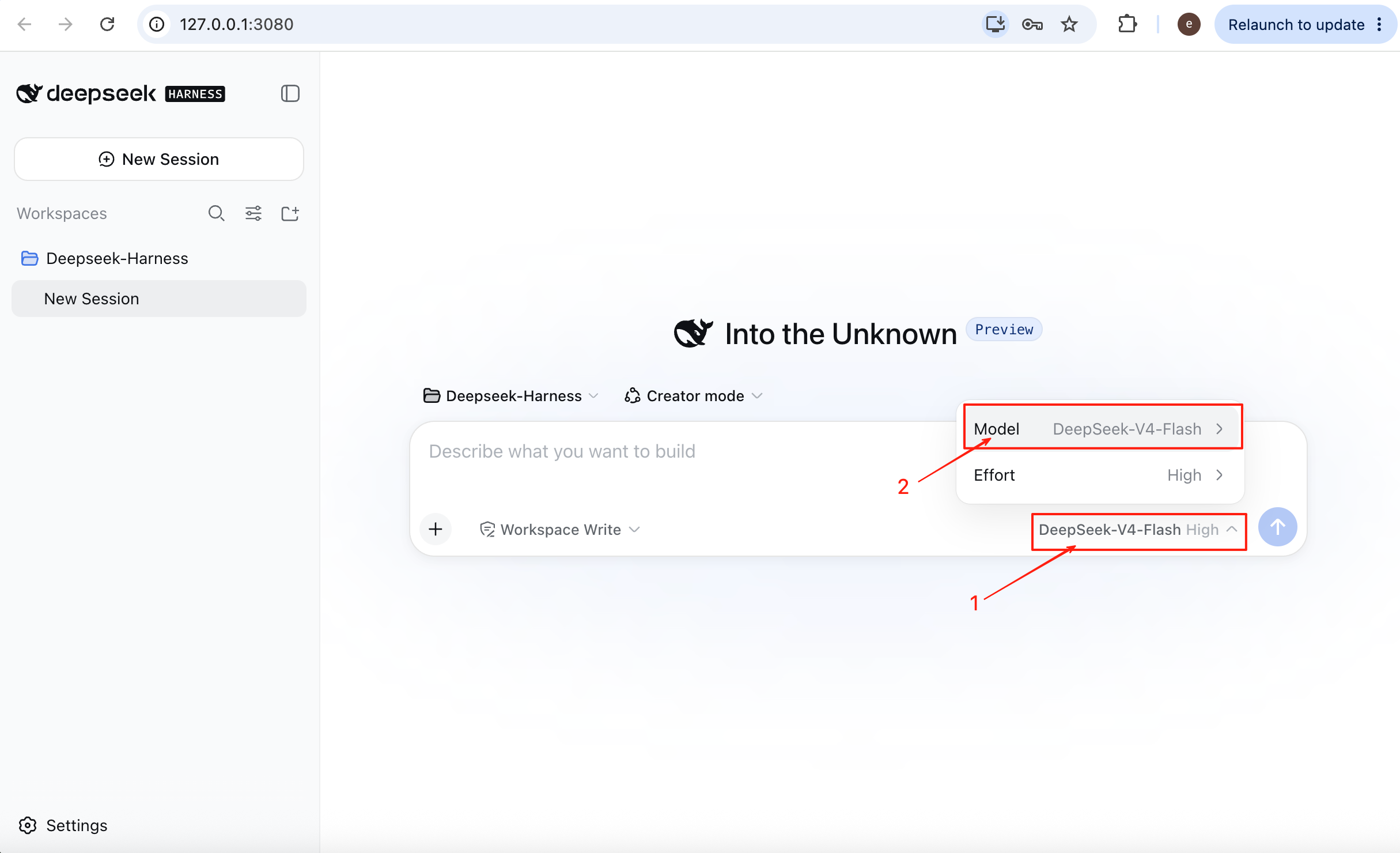
Task: View site information icon
Action: [157, 24]
